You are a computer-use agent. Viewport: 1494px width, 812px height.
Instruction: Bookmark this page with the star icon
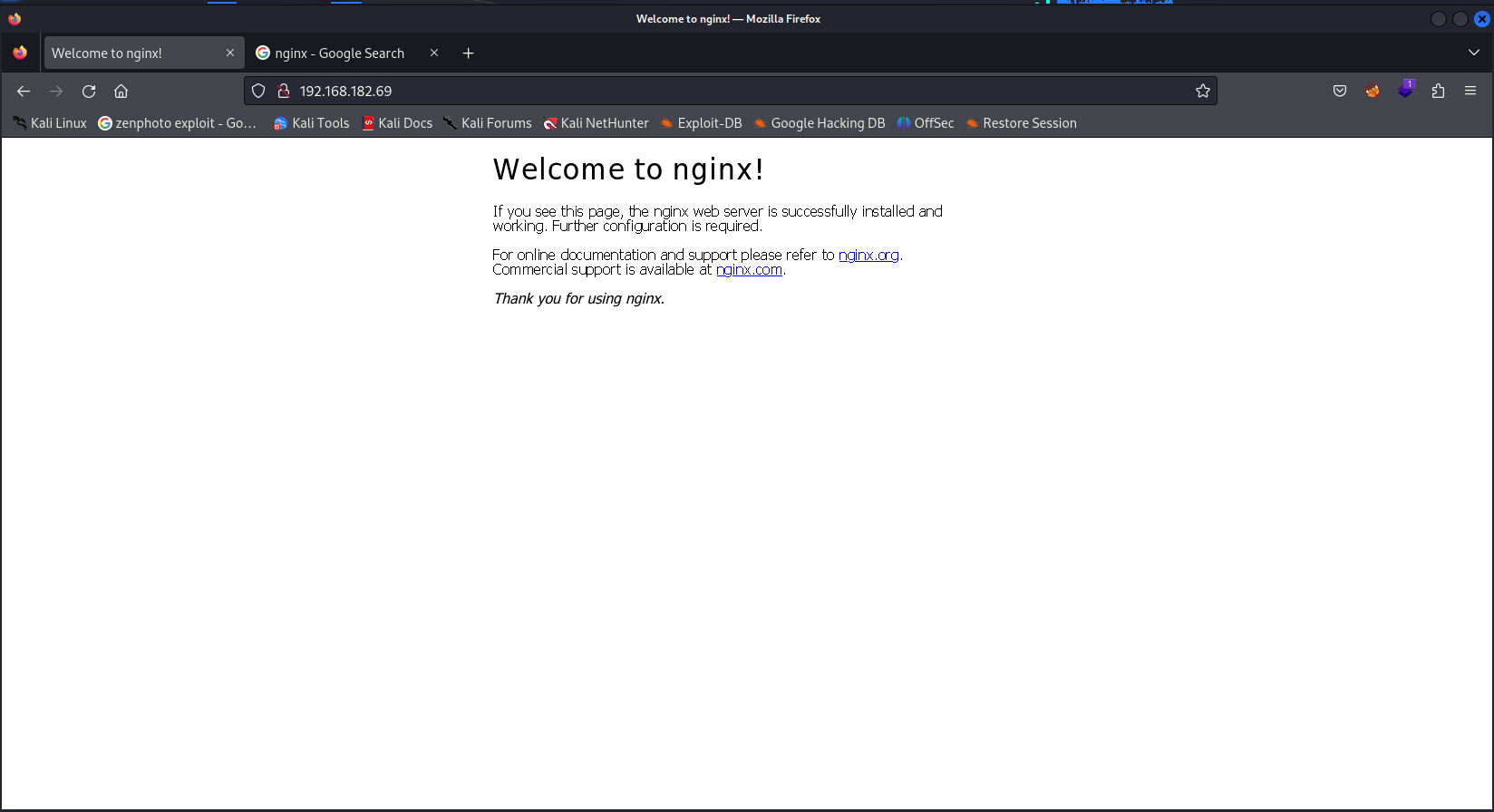1203,91
